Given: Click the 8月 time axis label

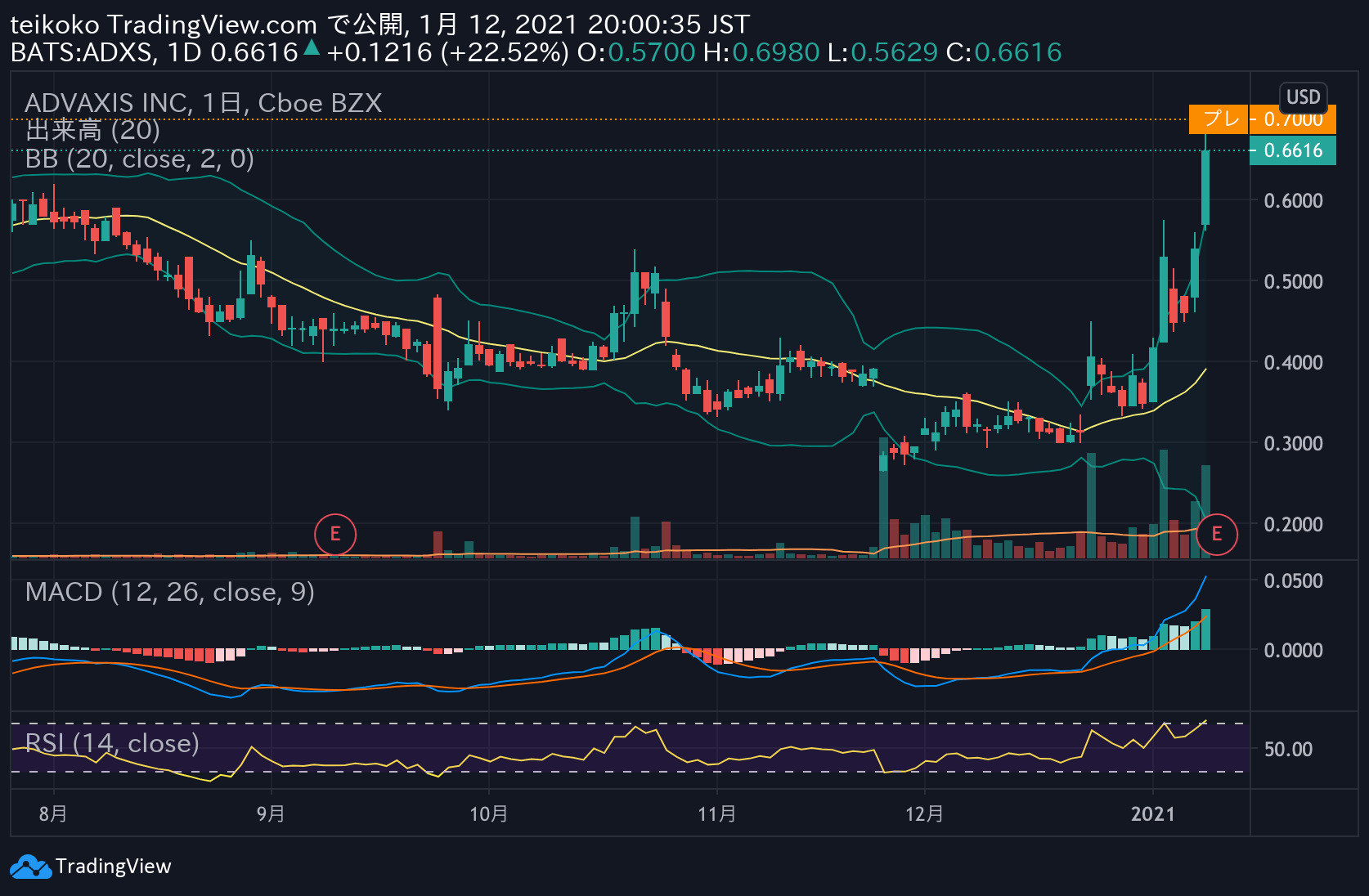Looking at the screenshot, I should [53, 813].
